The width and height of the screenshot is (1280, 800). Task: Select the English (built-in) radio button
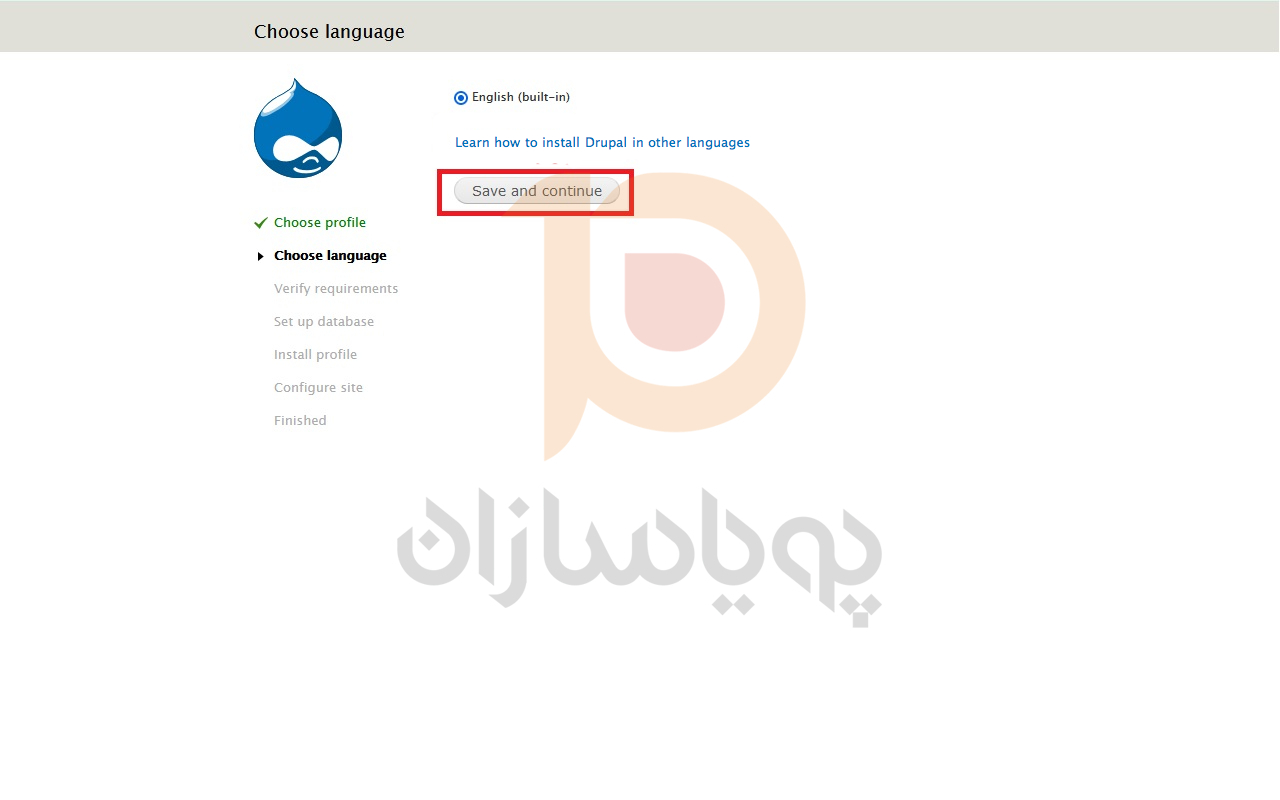(461, 98)
